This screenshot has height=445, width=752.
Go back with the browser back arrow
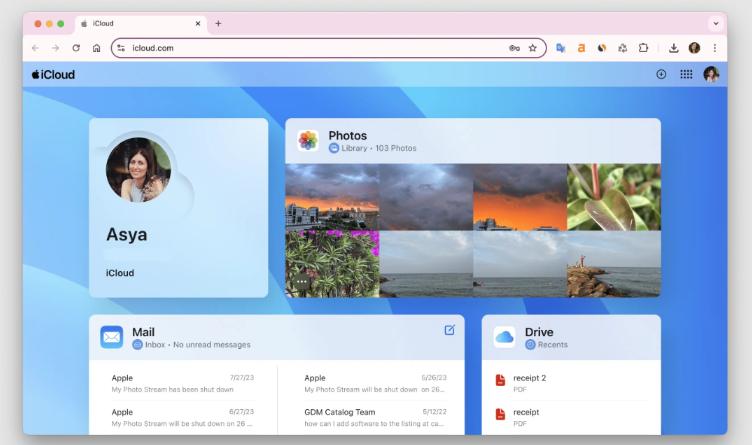35,48
